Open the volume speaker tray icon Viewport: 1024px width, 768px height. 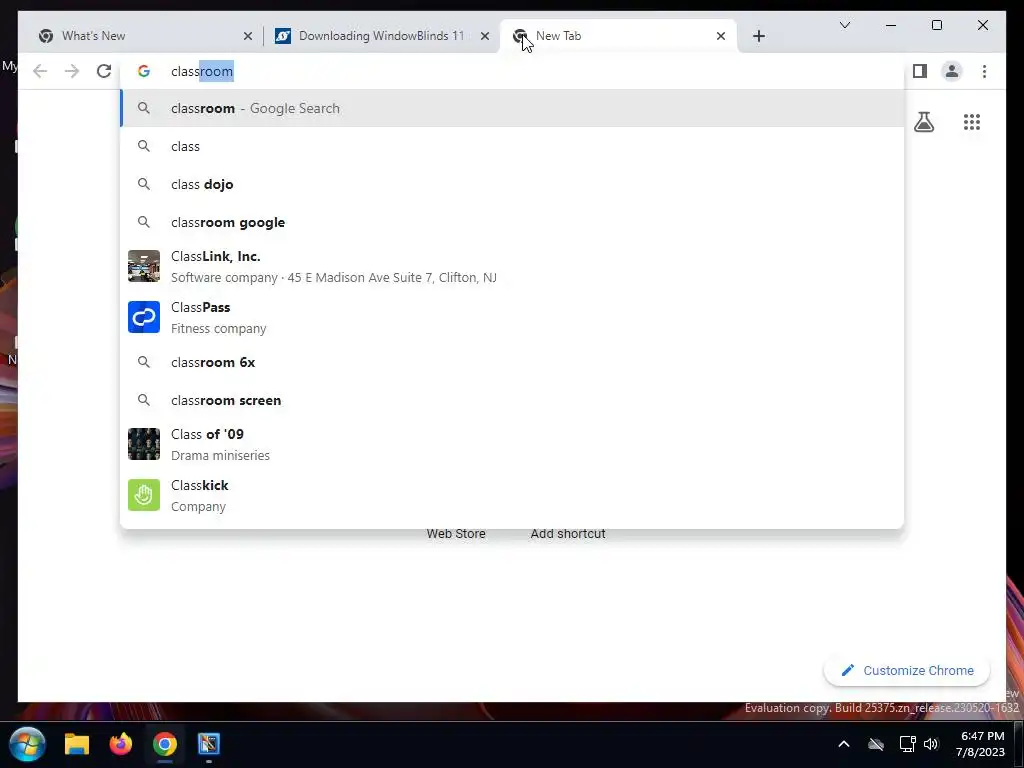(931, 744)
